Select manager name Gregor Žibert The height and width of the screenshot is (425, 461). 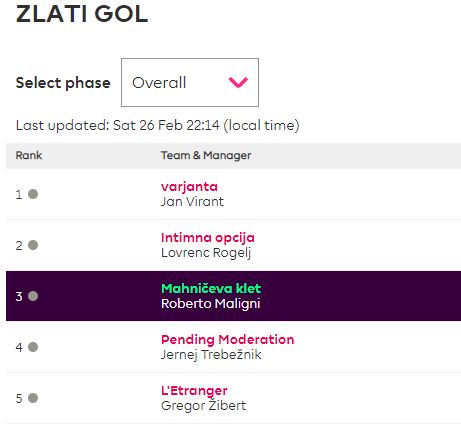coord(203,405)
